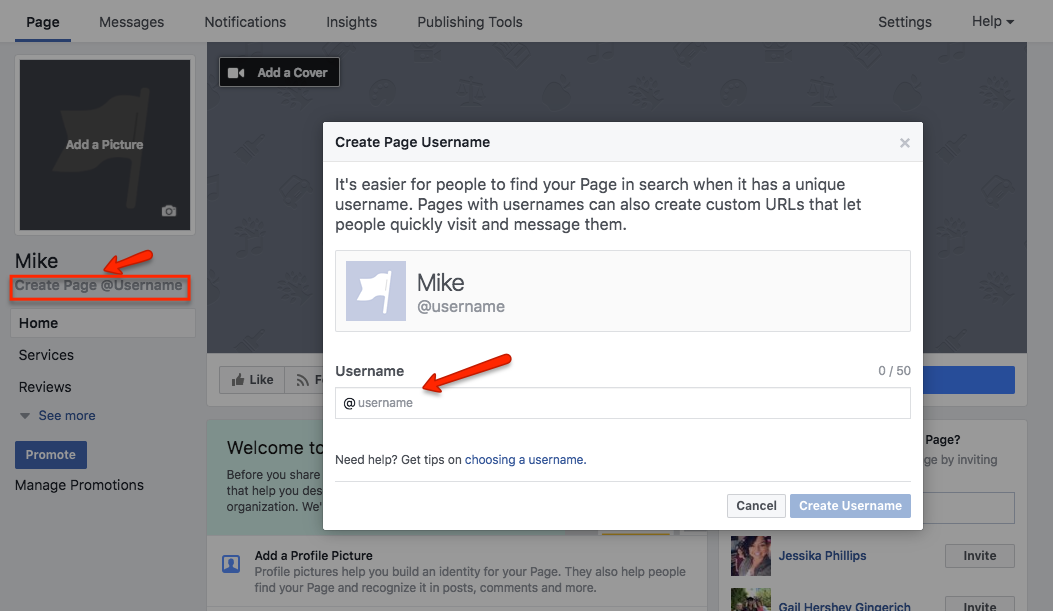1053x611 pixels.
Task: Open the Publishing Tools tab
Action: pos(469,21)
